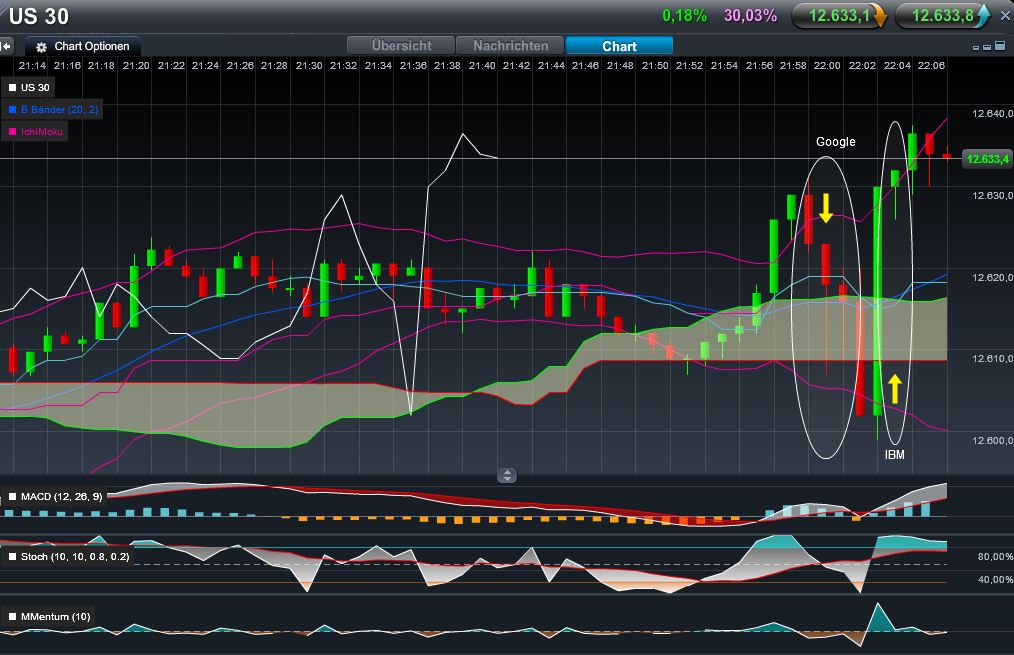The image size is (1014, 655).
Task: Toggle the US 30 series legend square
Action: [14, 87]
